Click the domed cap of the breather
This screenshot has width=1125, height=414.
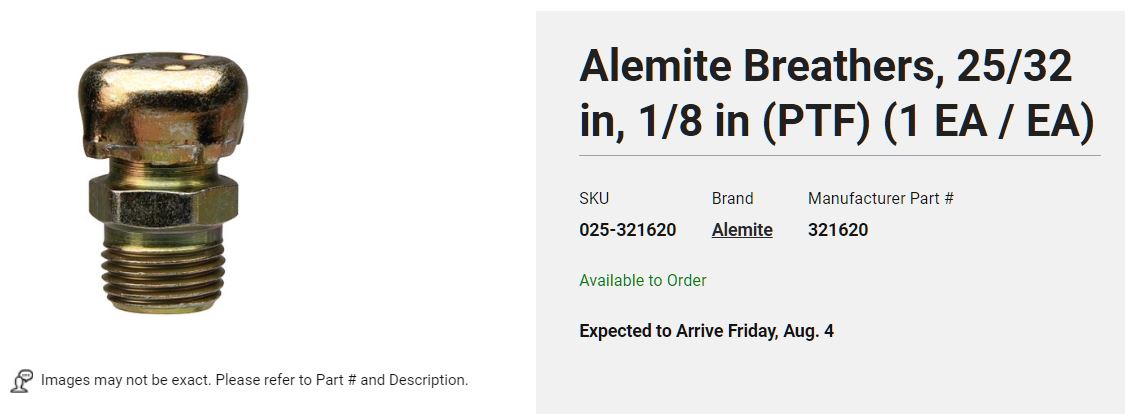(163, 106)
